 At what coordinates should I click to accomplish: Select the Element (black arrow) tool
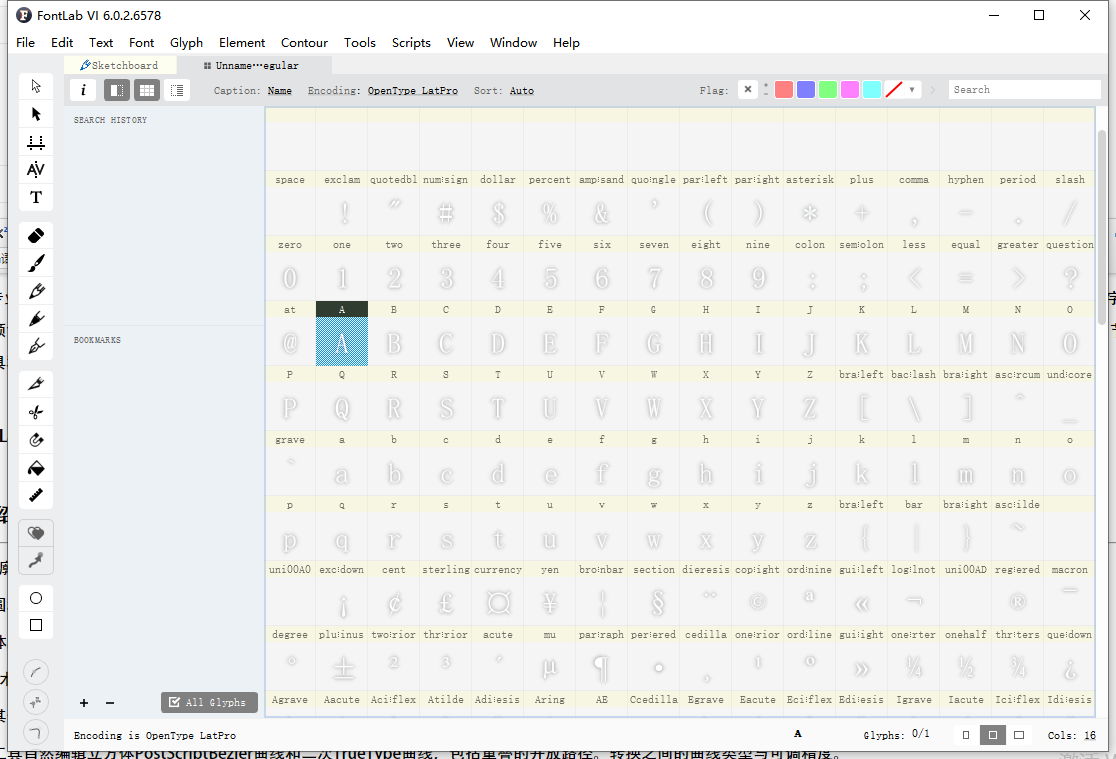(x=36, y=114)
